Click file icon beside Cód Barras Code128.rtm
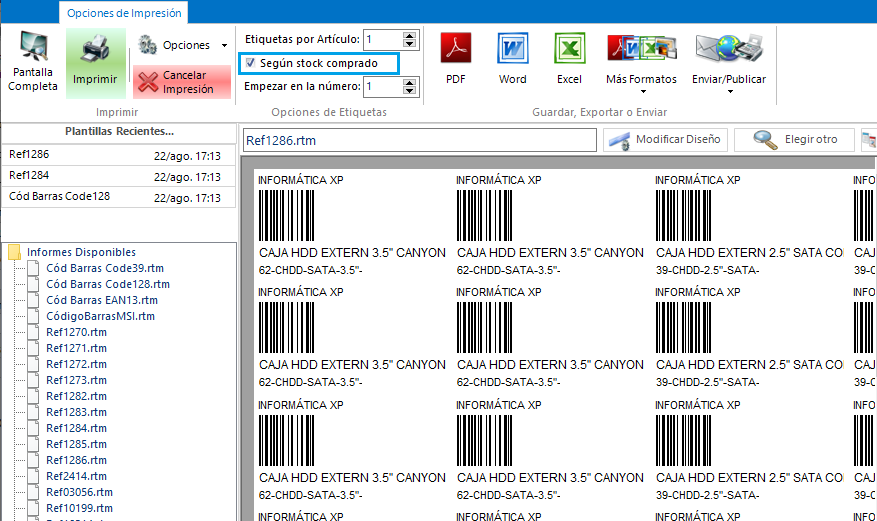 coord(34,285)
